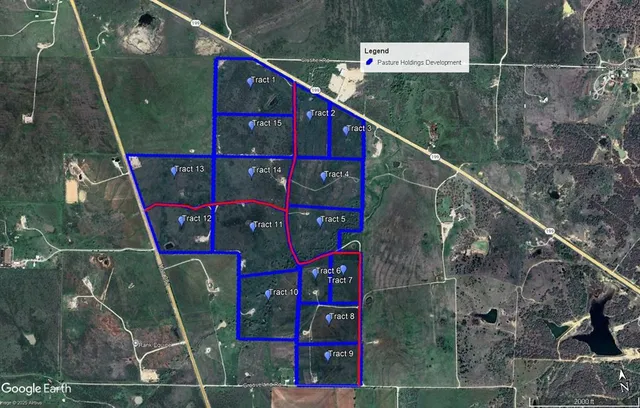This screenshot has width=640, height=408.
Task: Click the Tract 10 placemark pin
Action: (x=269, y=293)
